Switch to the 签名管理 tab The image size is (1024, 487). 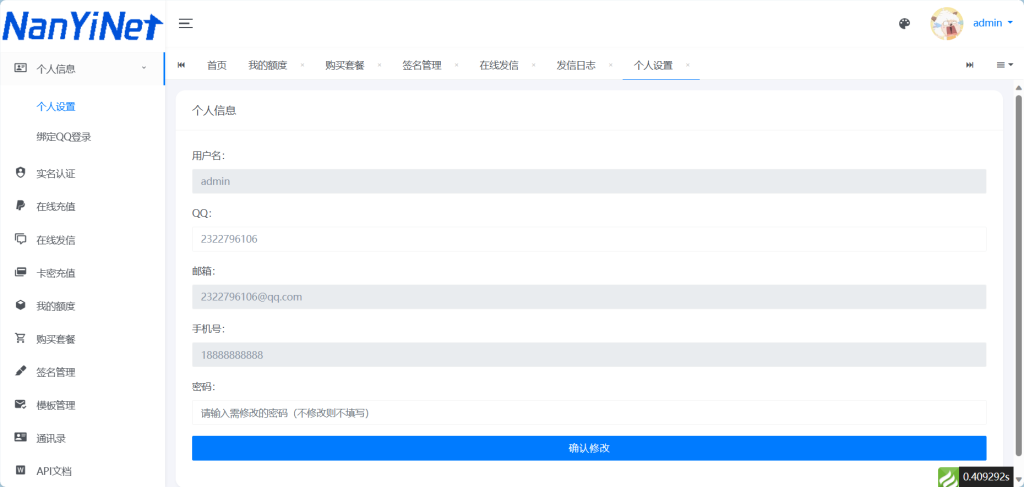point(422,65)
